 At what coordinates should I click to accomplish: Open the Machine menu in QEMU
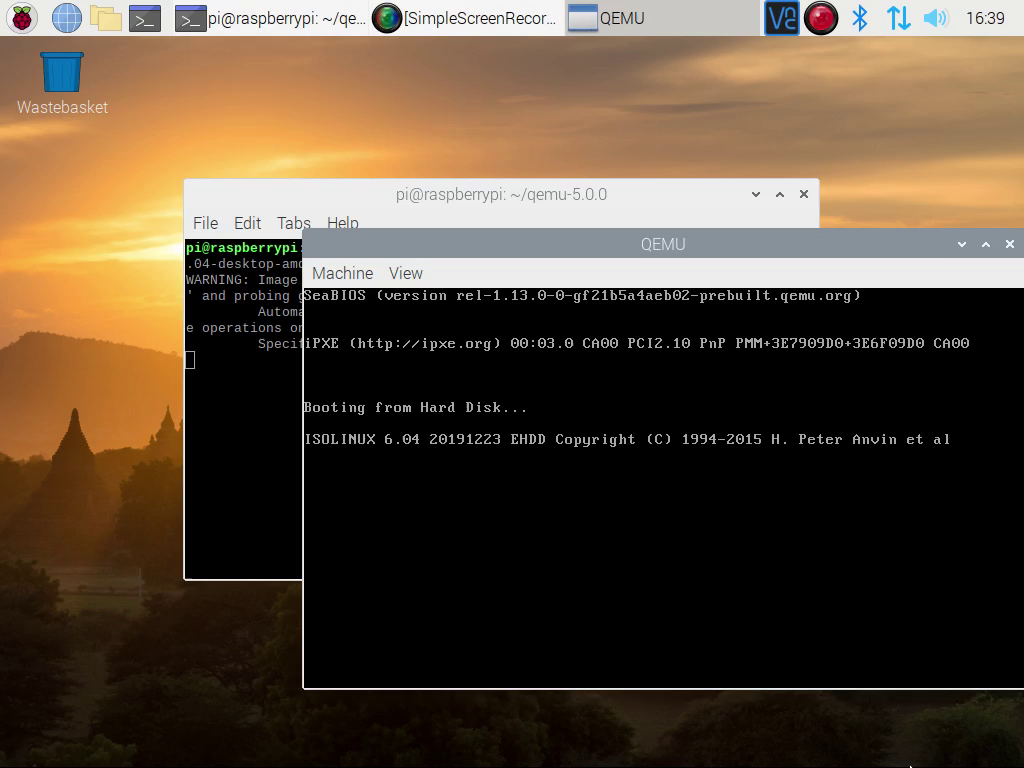[x=343, y=273]
